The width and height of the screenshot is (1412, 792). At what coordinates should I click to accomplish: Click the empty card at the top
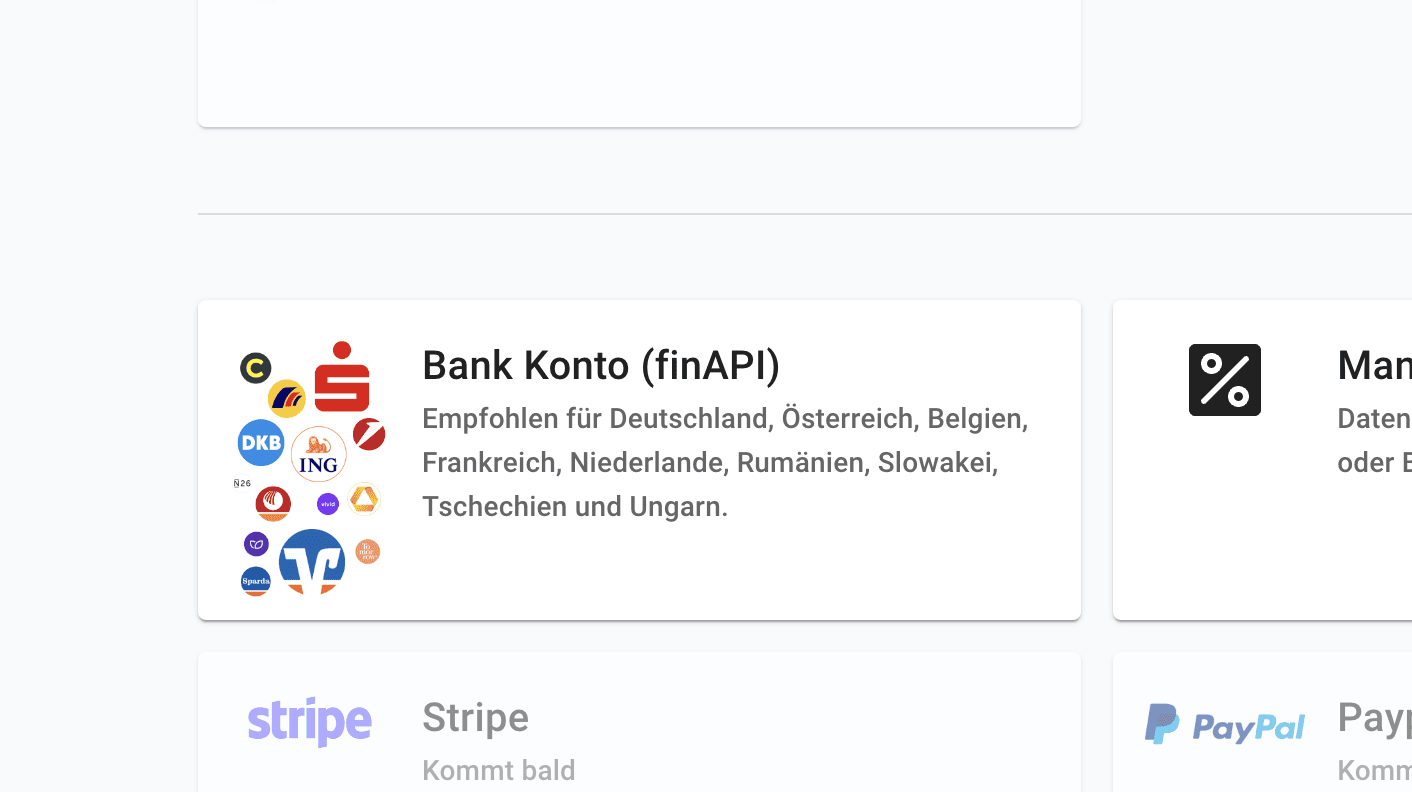point(639,60)
